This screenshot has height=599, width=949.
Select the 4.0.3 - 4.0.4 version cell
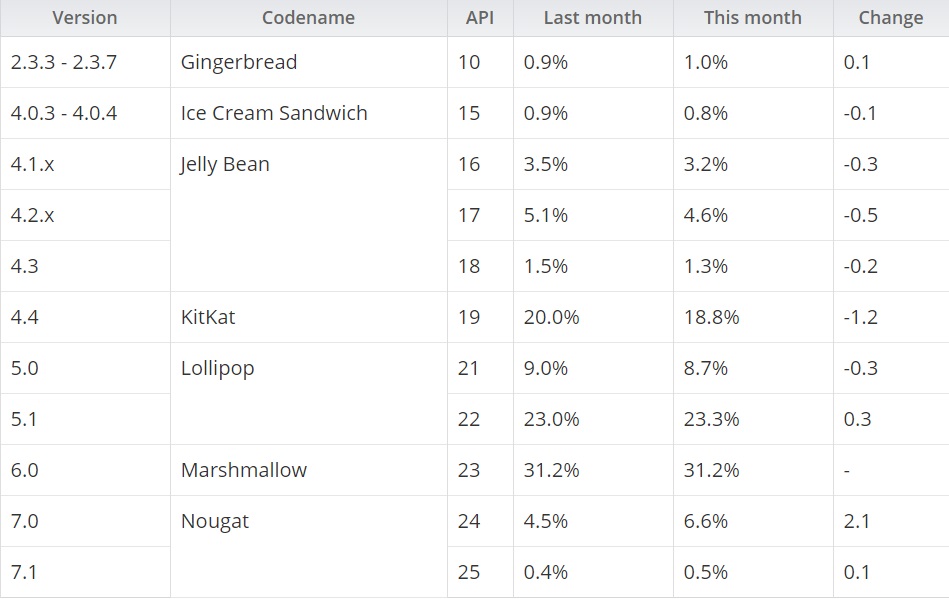(85, 113)
